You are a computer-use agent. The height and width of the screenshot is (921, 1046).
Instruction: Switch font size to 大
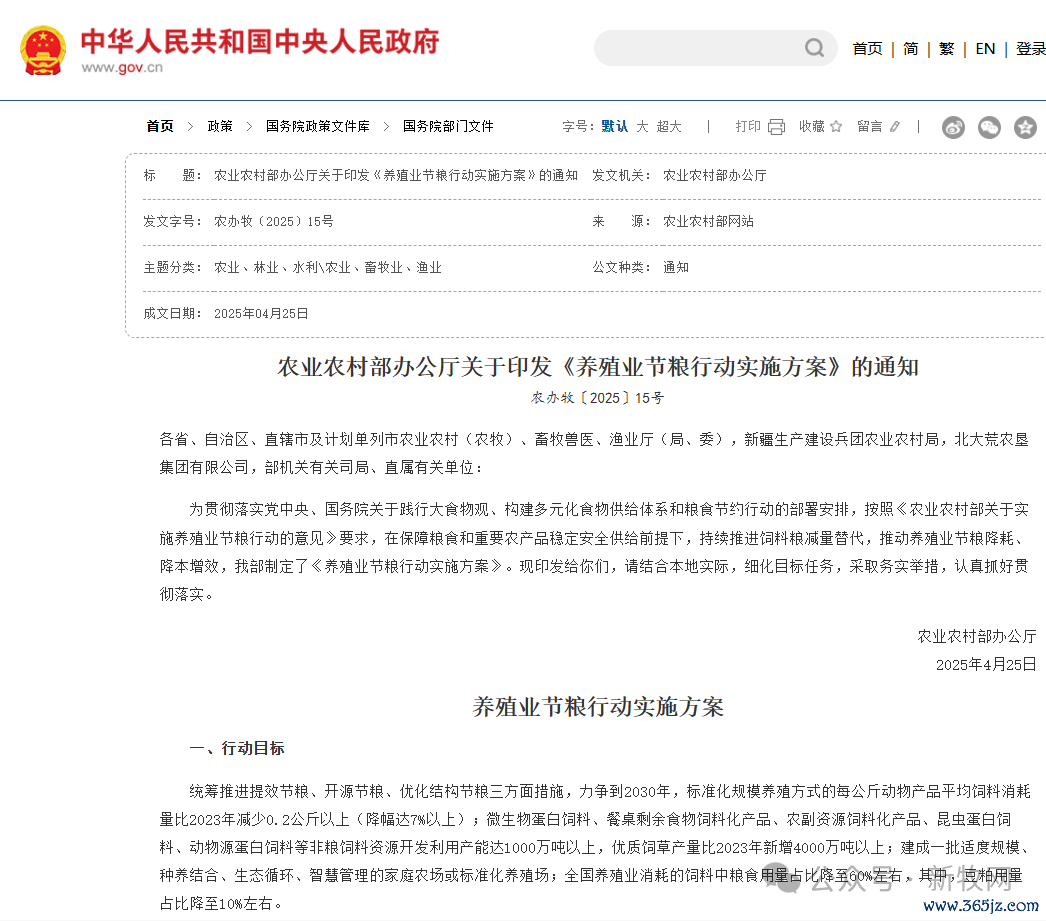pos(642,126)
